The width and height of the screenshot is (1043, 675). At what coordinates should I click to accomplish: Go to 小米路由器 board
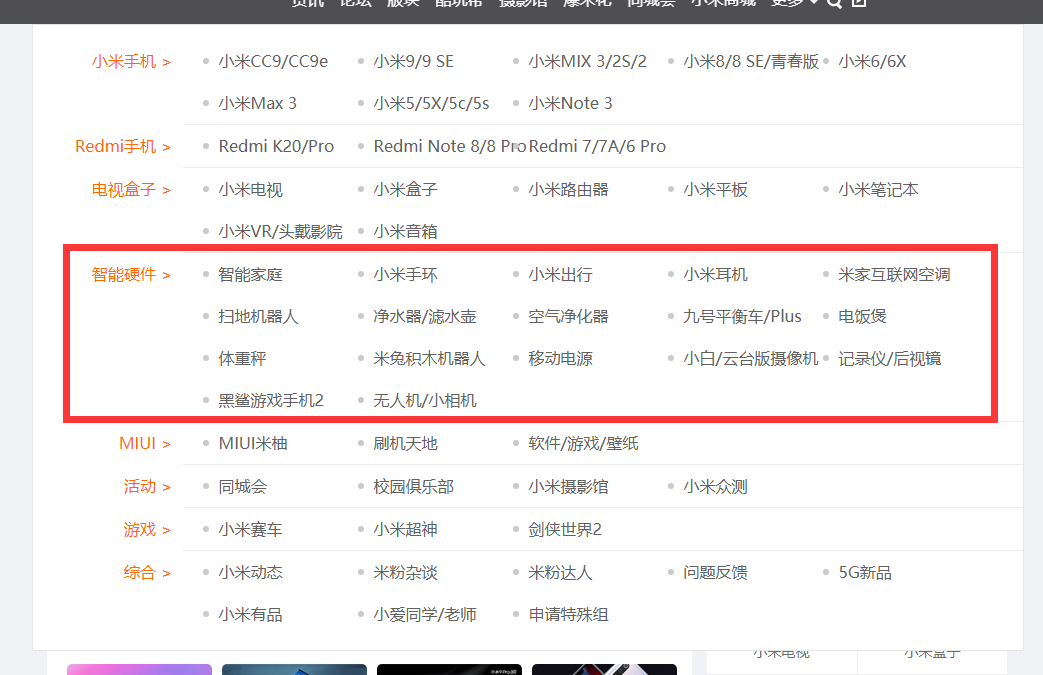point(569,190)
